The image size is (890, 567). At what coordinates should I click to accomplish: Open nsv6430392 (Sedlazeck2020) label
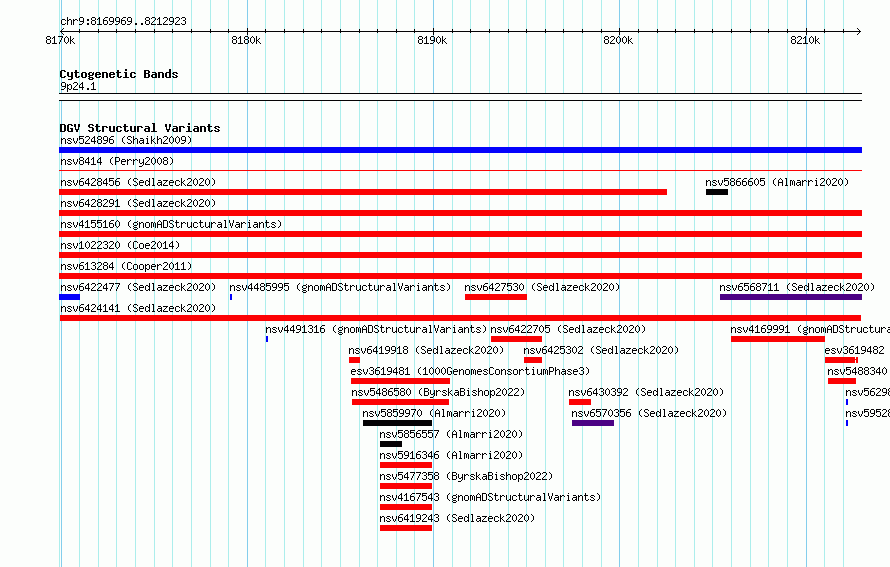coord(646,392)
